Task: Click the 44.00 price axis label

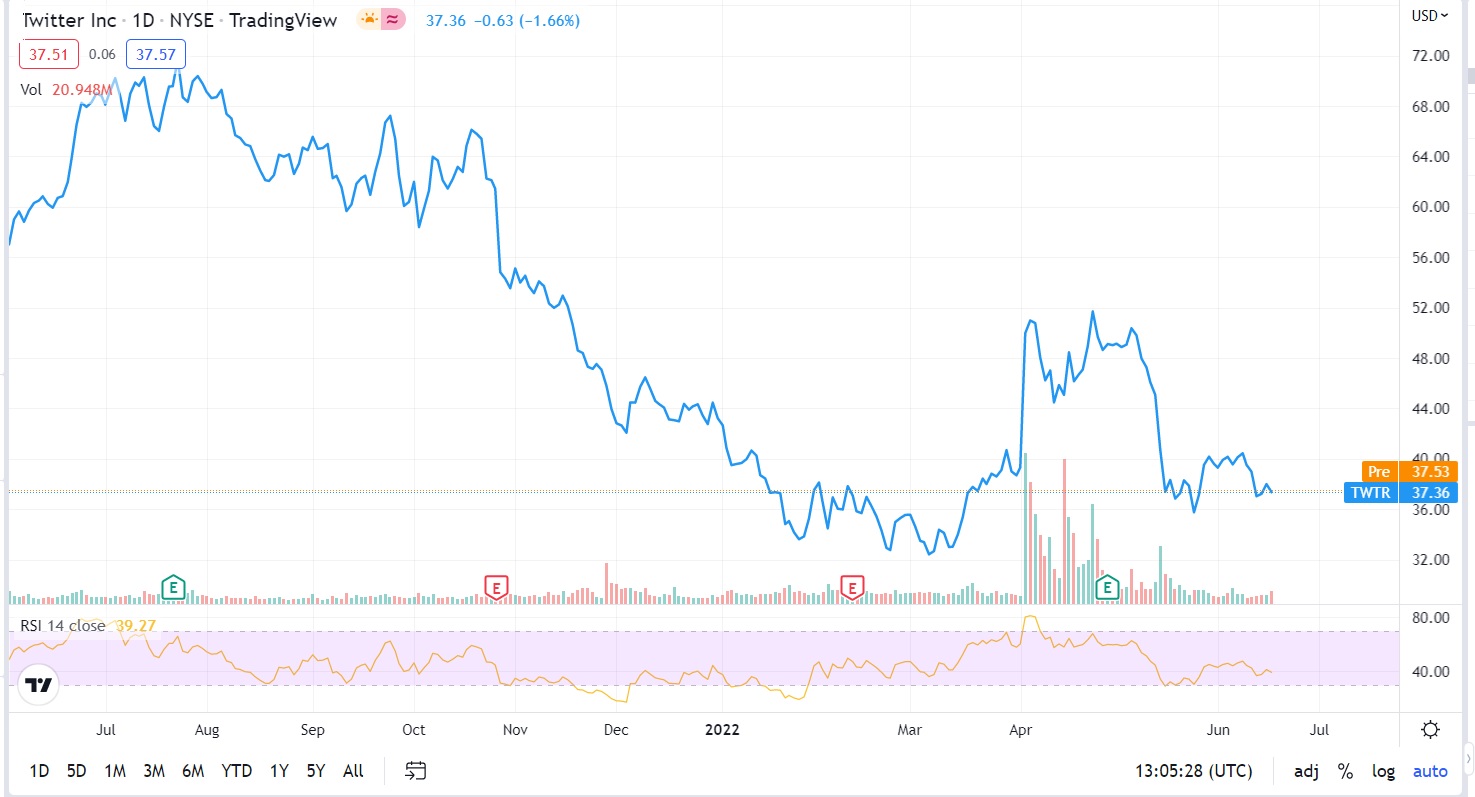Action: click(1430, 409)
